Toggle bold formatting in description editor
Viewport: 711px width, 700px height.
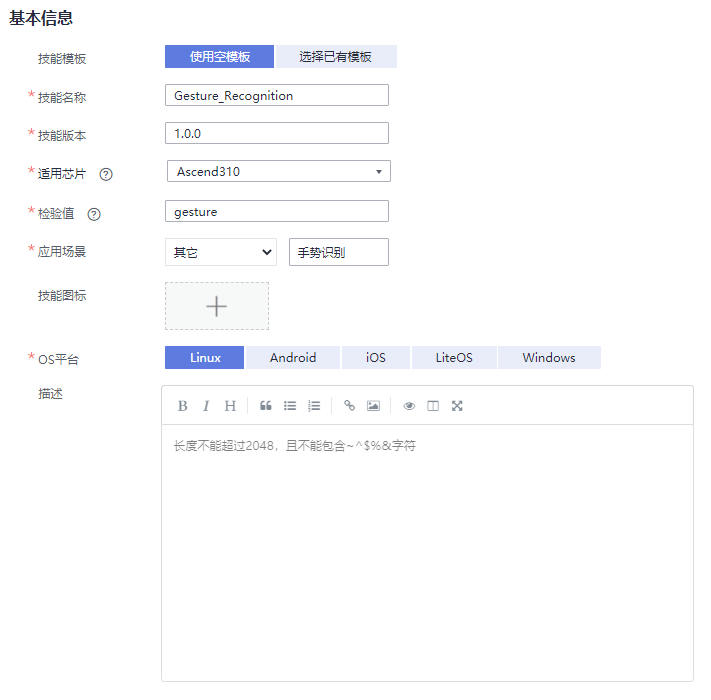[182, 406]
